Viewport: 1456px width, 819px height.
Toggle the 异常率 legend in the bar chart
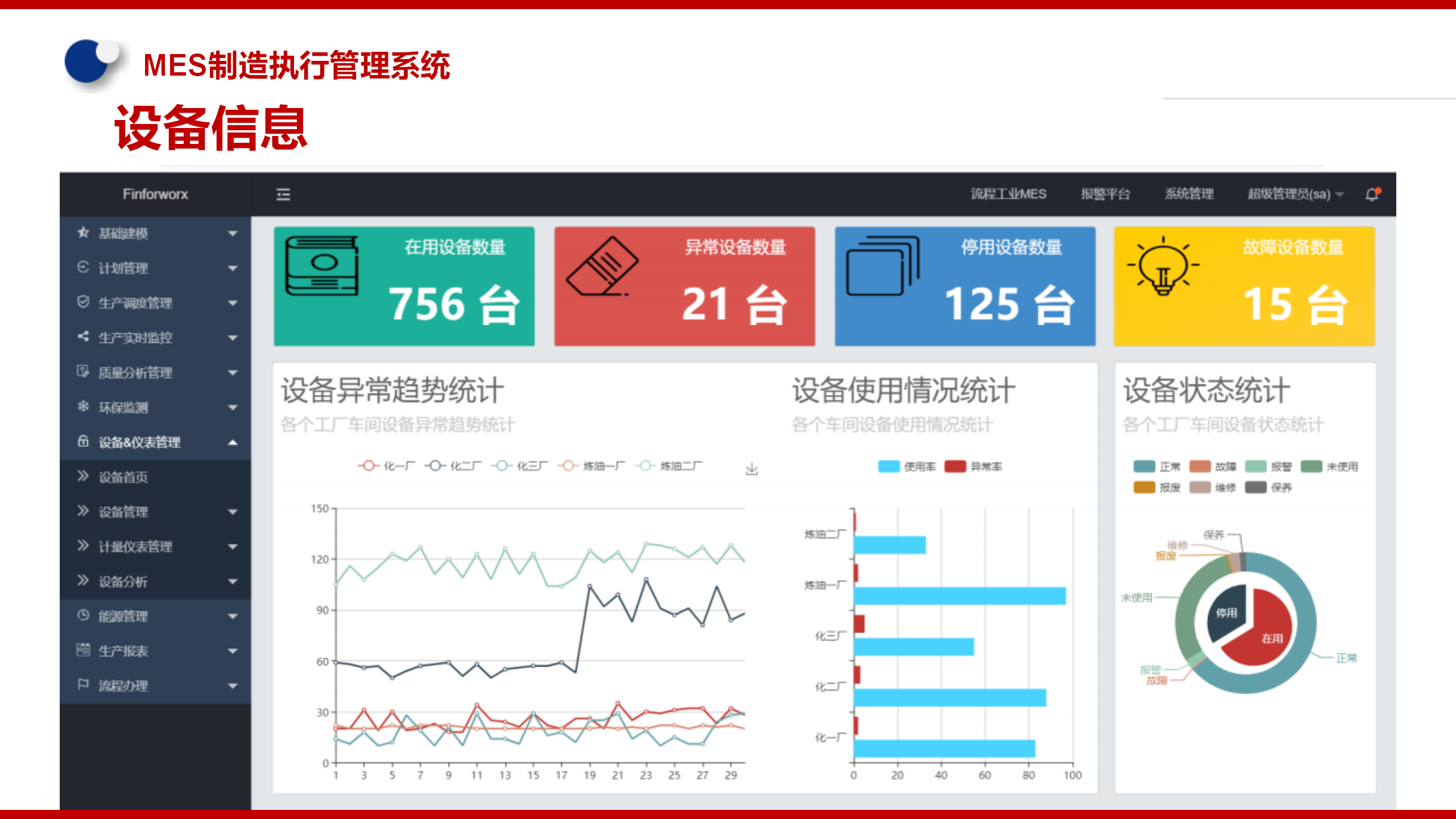pos(974,466)
